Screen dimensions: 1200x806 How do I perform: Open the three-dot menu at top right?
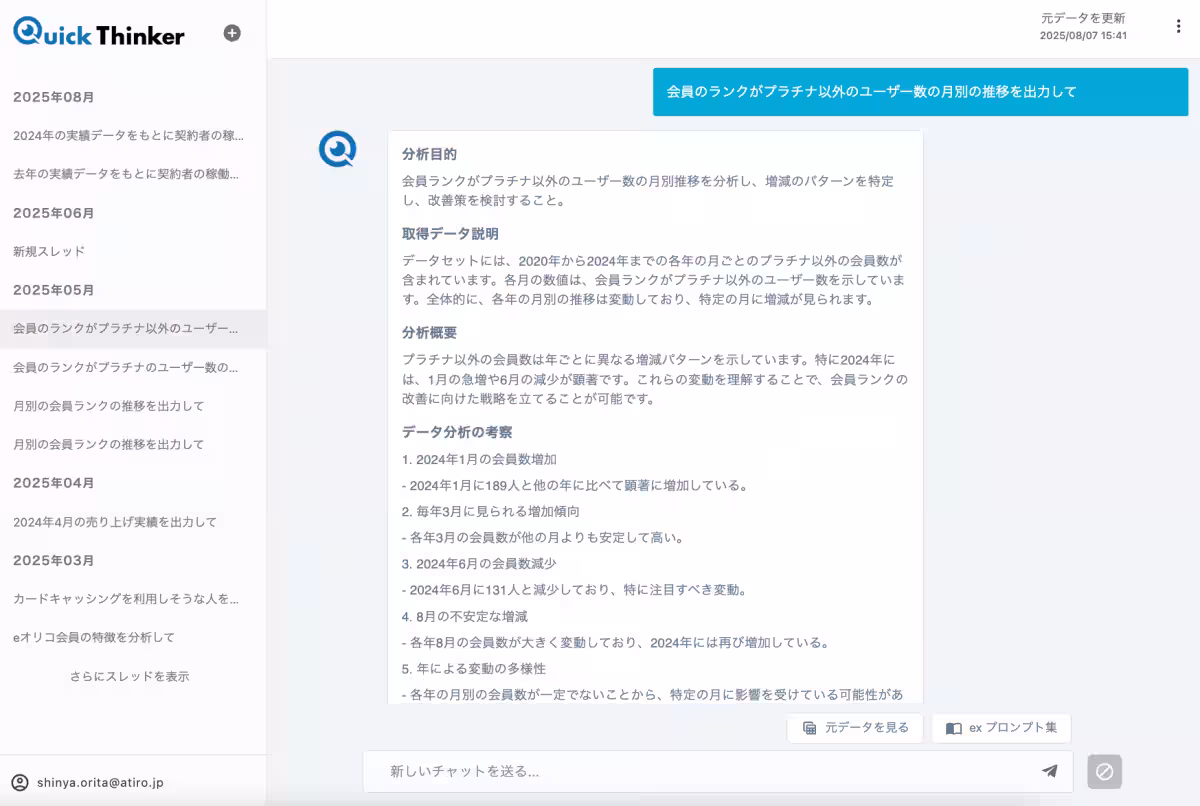[1178, 25]
